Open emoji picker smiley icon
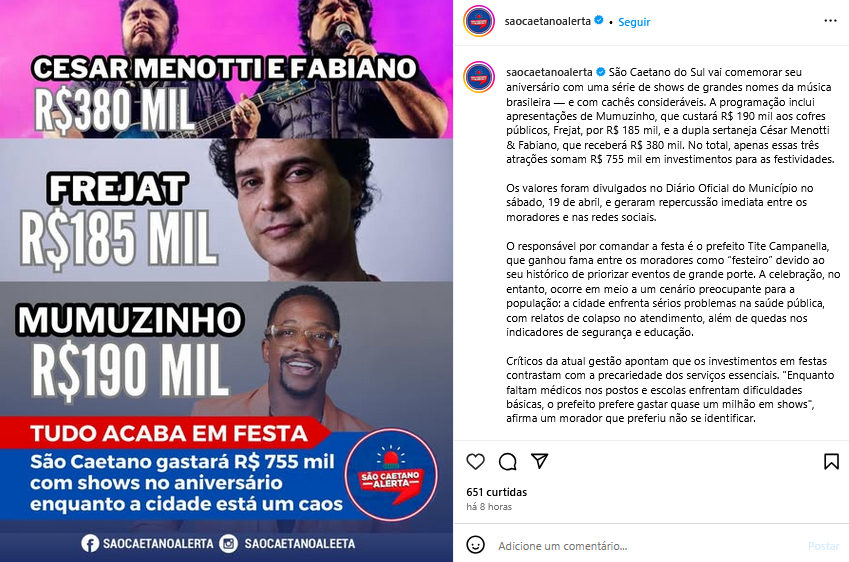This screenshot has height=562, width=849. coord(475,545)
